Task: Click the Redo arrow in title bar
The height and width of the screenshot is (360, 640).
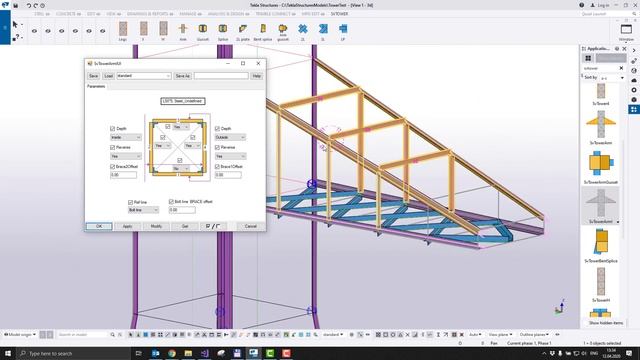Action: [x=36, y=6]
